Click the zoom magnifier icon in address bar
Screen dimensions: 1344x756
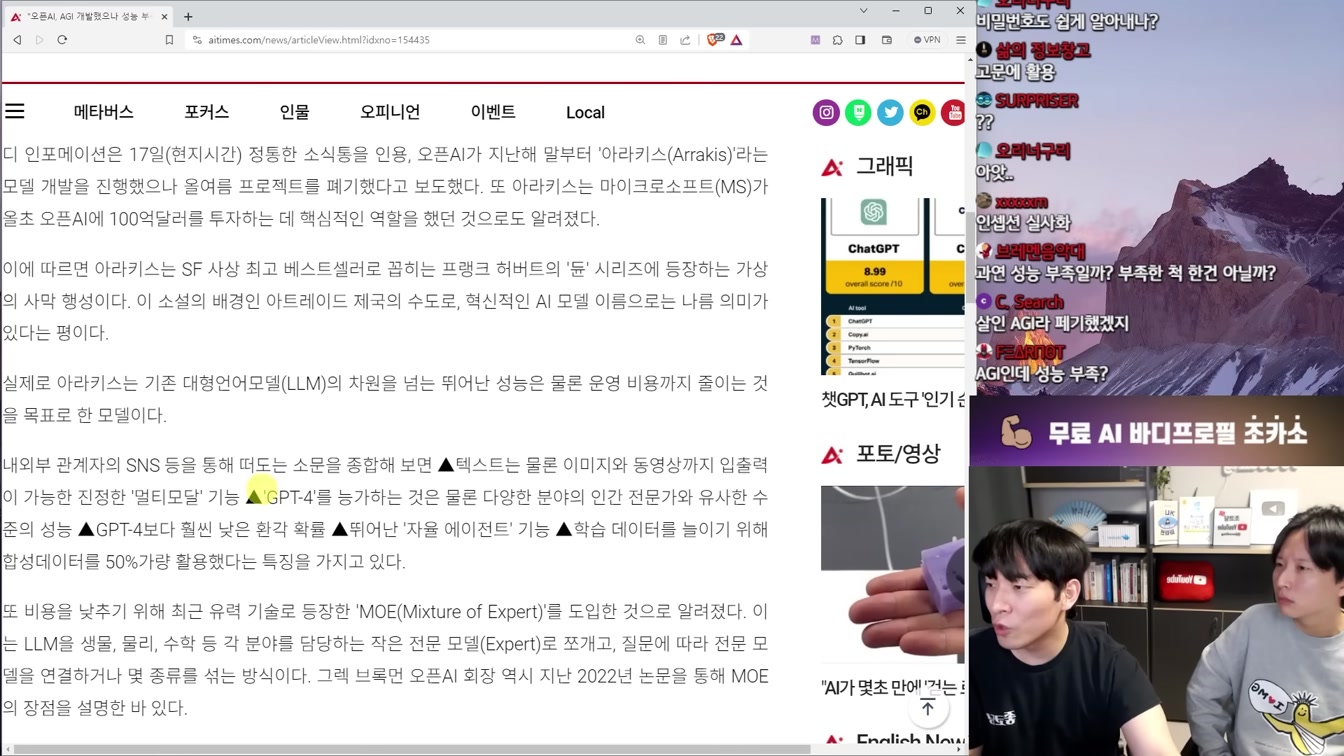(640, 40)
